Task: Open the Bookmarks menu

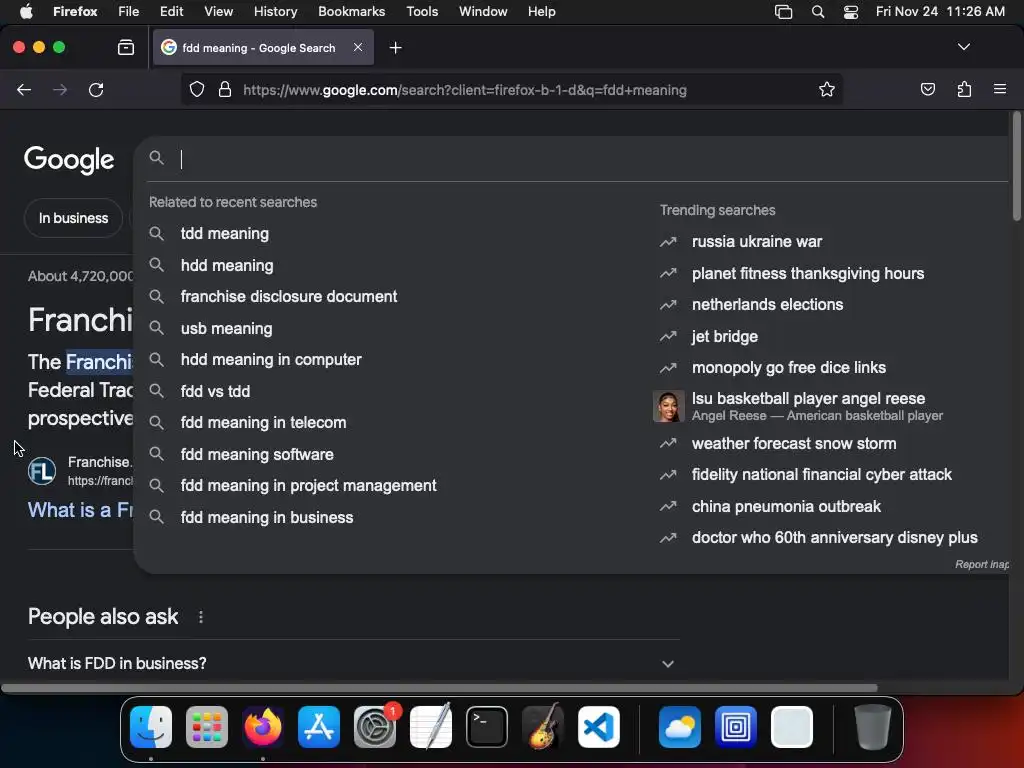Action: point(351,12)
